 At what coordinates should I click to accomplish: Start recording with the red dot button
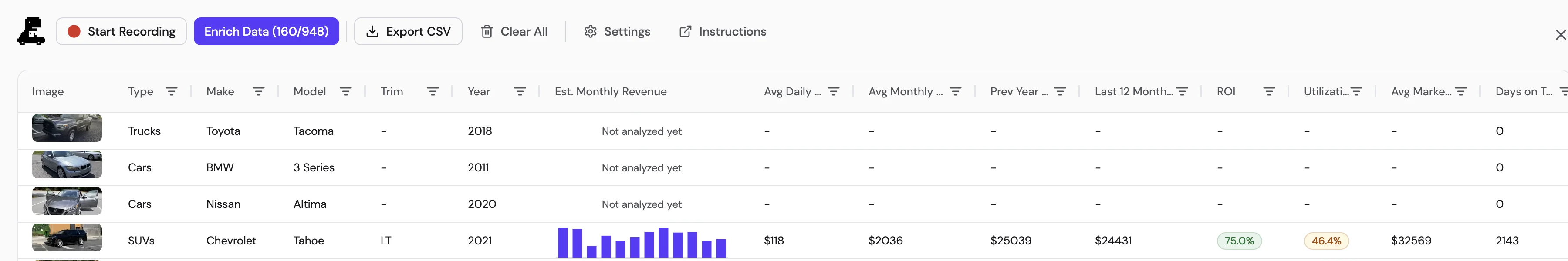point(121,32)
